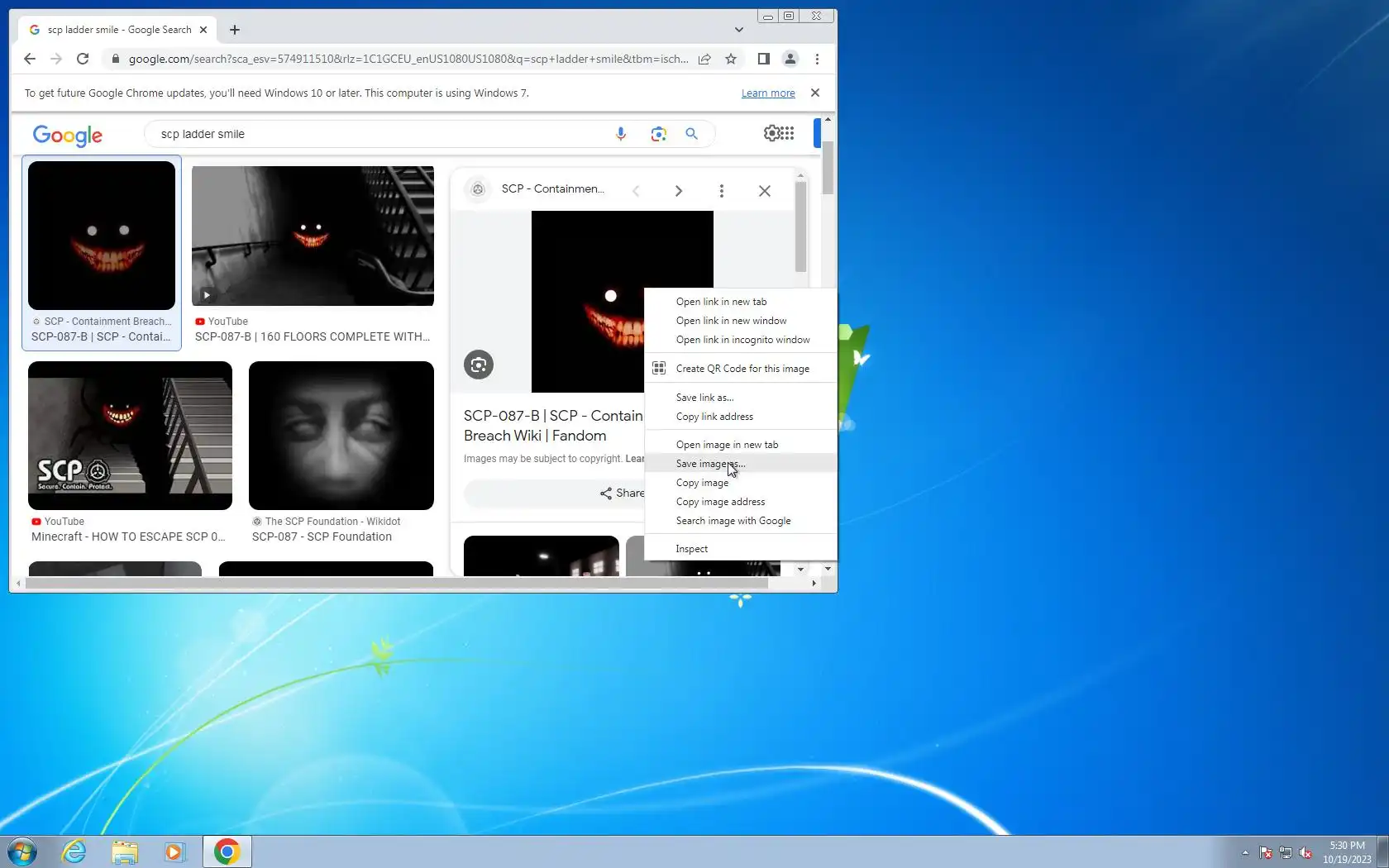
Task: Open the YouTube staircase video thumbnail
Action: click(x=313, y=236)
